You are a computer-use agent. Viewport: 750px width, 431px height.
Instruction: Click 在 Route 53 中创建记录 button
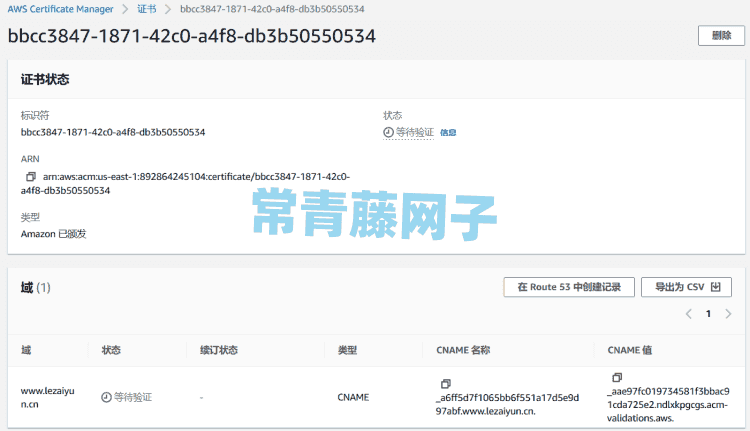(x=569, y=287)
